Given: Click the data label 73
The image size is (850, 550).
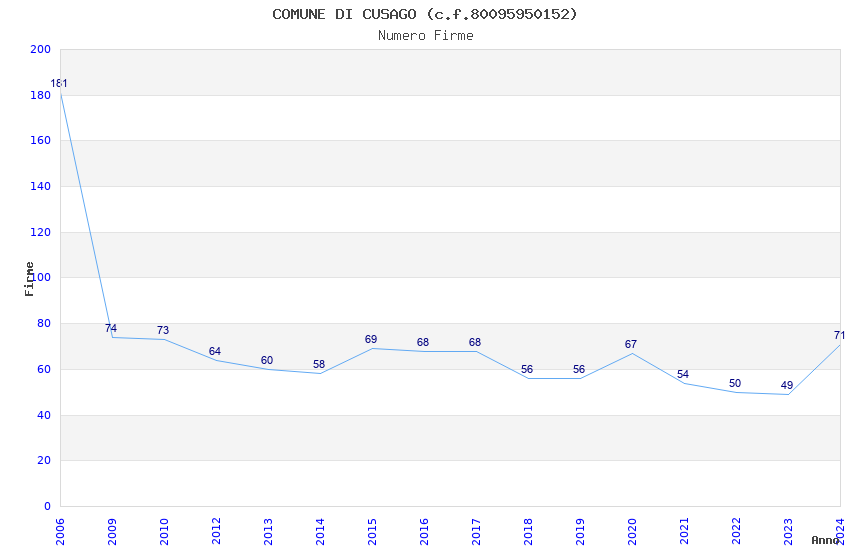Looking at the screenshot, I should click(163, 331).
